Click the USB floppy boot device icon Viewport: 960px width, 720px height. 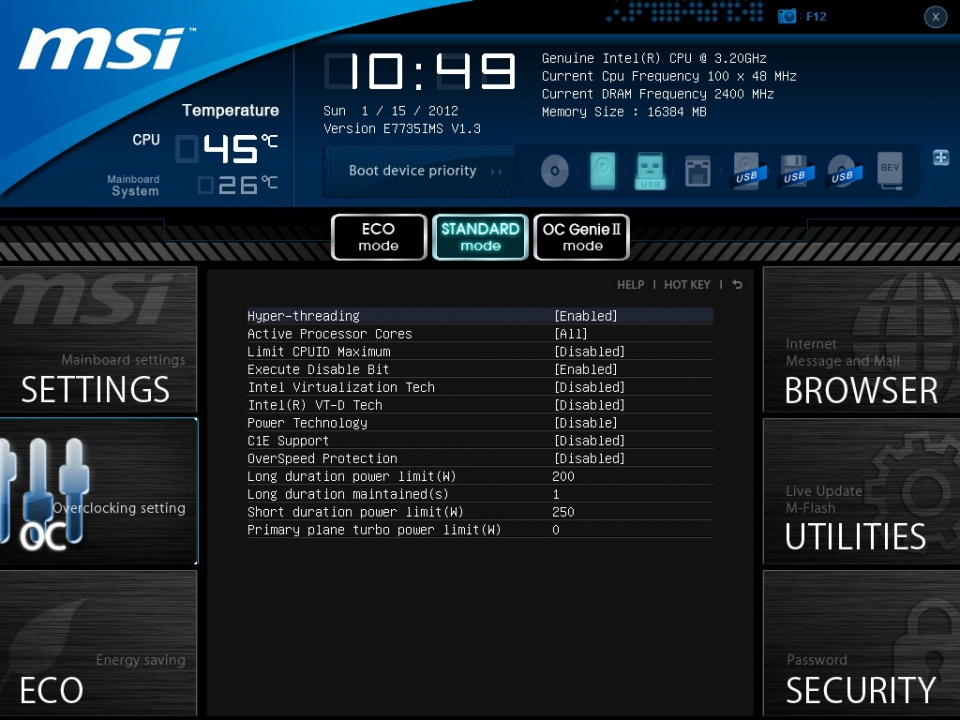pos(794,171)
